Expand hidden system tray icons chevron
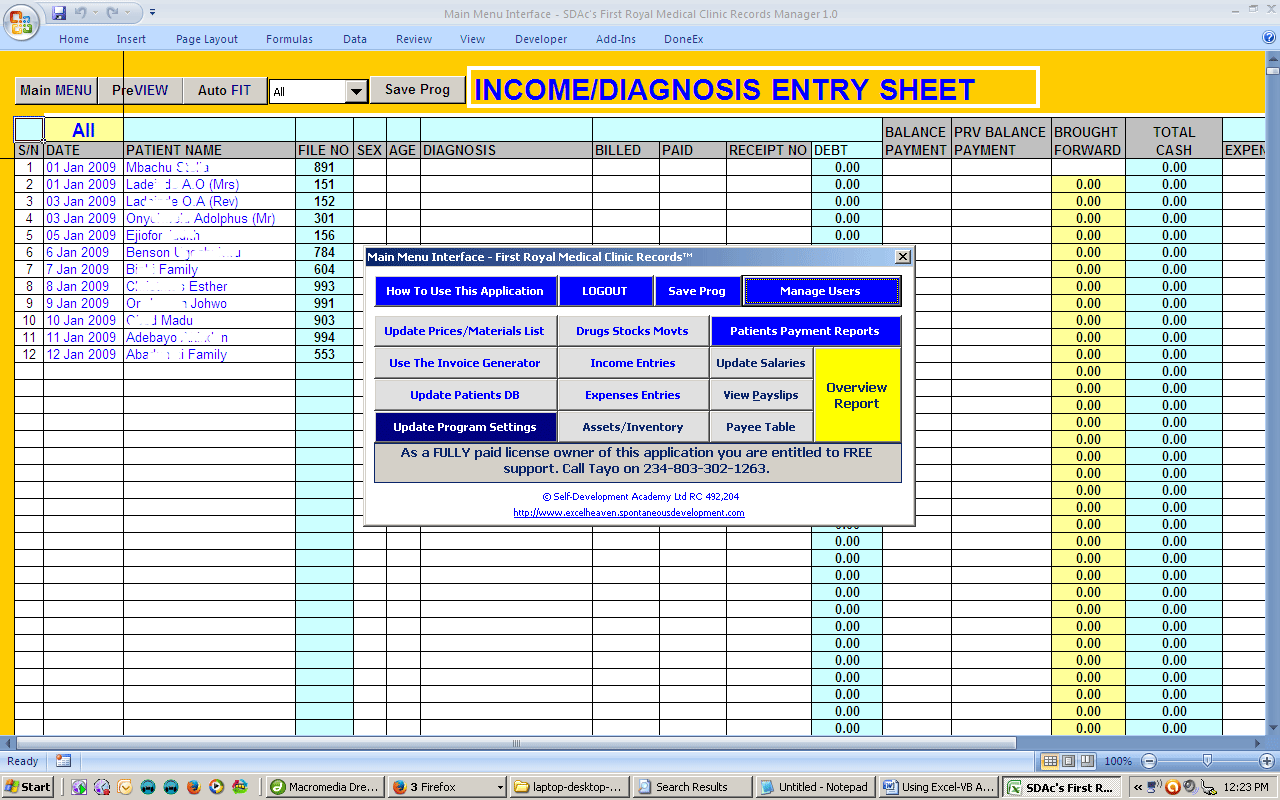The height and width of the screenshot is (800, 1280). click(1138, 787)
